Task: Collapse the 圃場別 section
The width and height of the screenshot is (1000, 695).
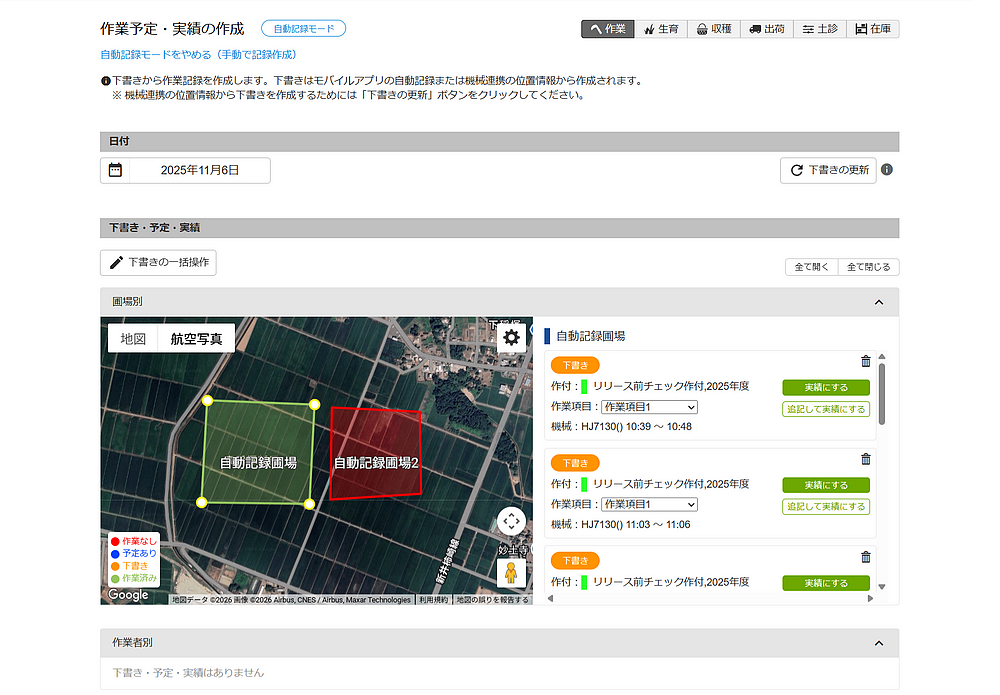Action: point(879,302)
